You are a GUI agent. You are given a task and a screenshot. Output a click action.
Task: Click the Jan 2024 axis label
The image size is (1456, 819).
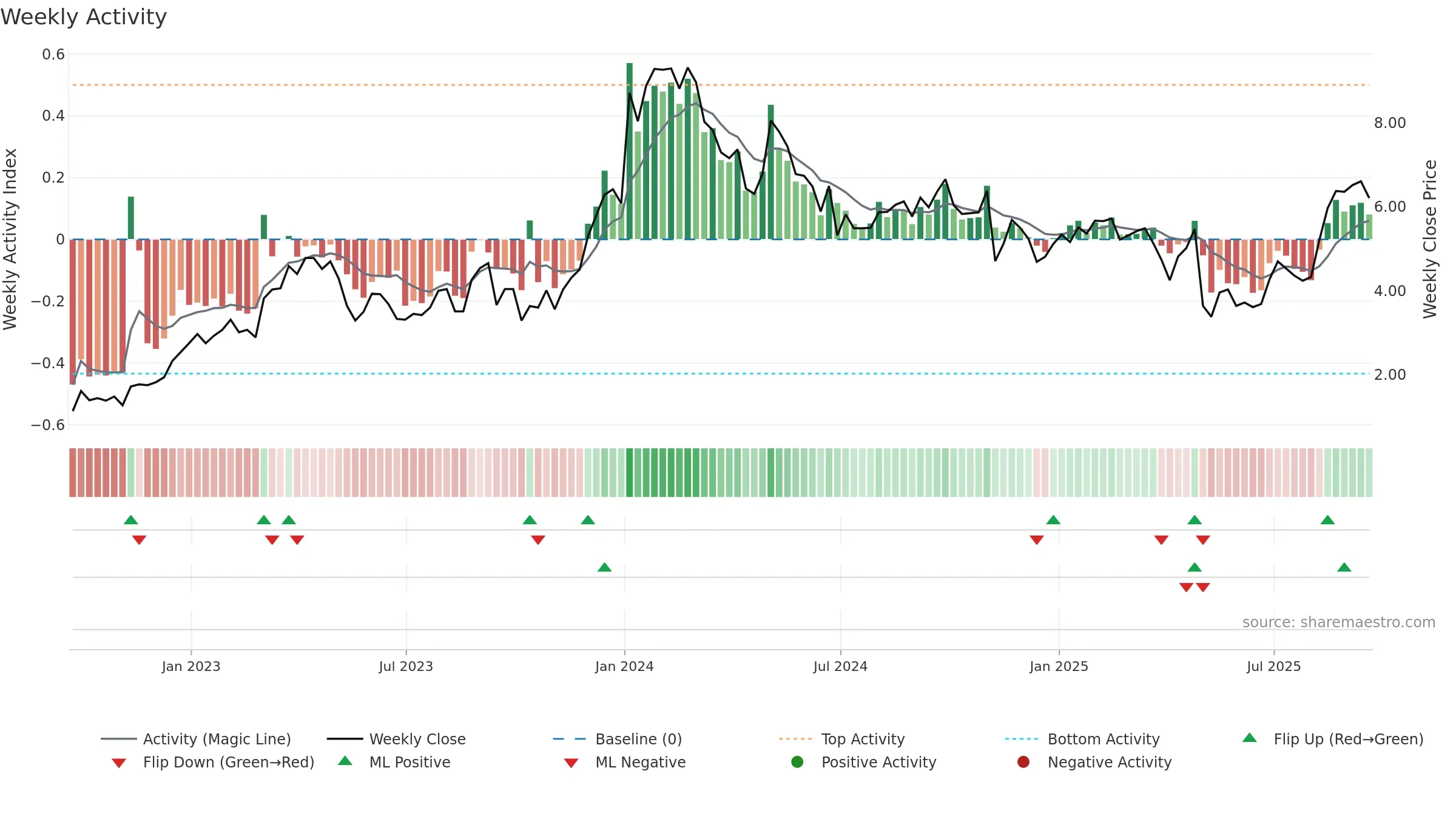point(624,666)
